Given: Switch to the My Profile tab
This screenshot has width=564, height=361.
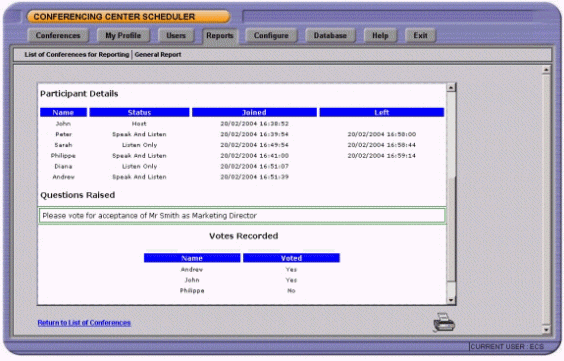Looking at the screenshot, I should [x=123, y=36].
